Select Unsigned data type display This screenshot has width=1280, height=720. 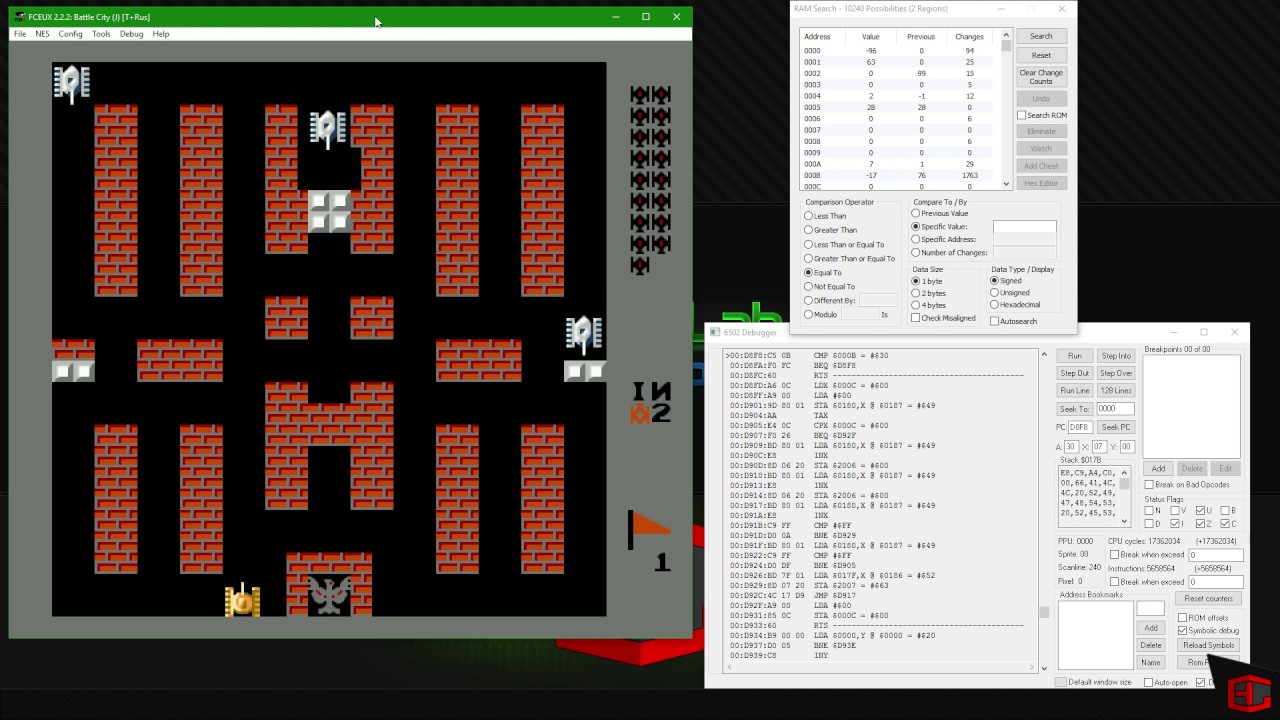click(994, 293)
